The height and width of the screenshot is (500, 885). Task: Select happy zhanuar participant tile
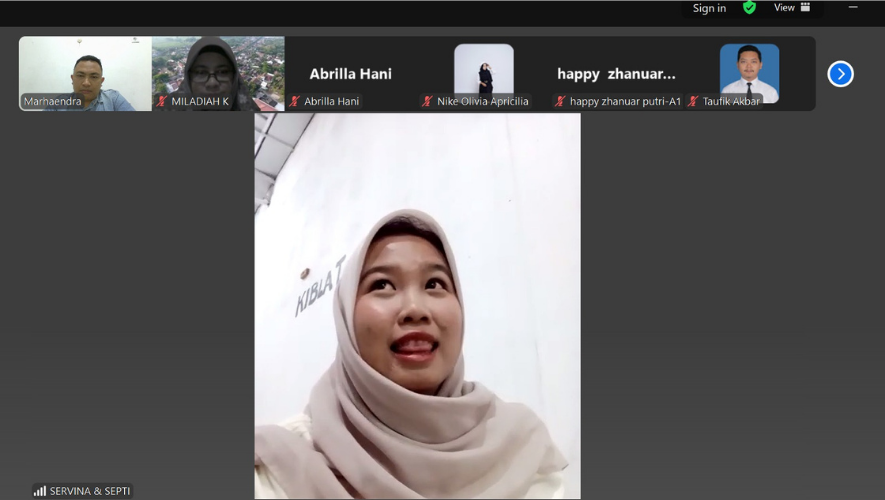[x=616, y=73]
